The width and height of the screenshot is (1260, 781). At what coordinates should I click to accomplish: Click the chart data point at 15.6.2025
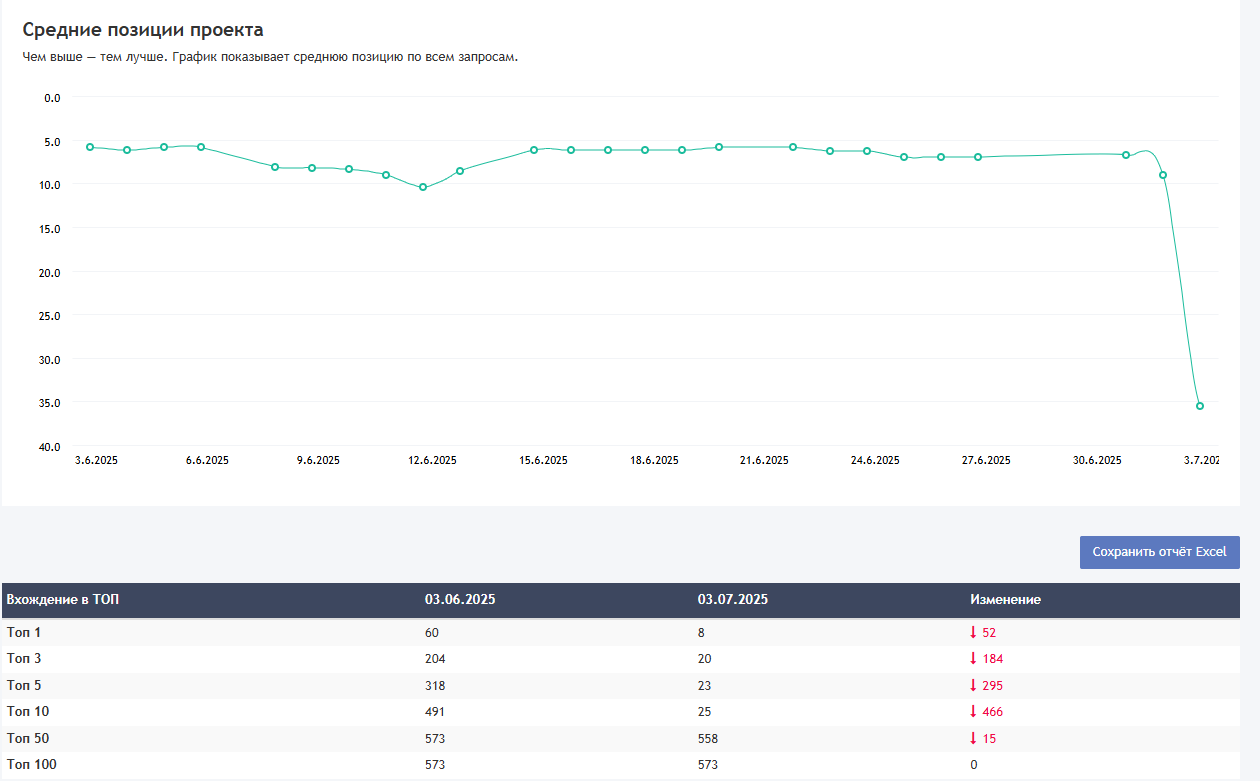tap(534, 150)
